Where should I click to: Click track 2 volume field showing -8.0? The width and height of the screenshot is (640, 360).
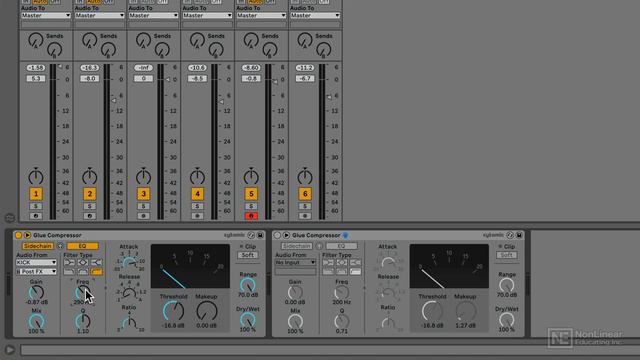(89, 78)
